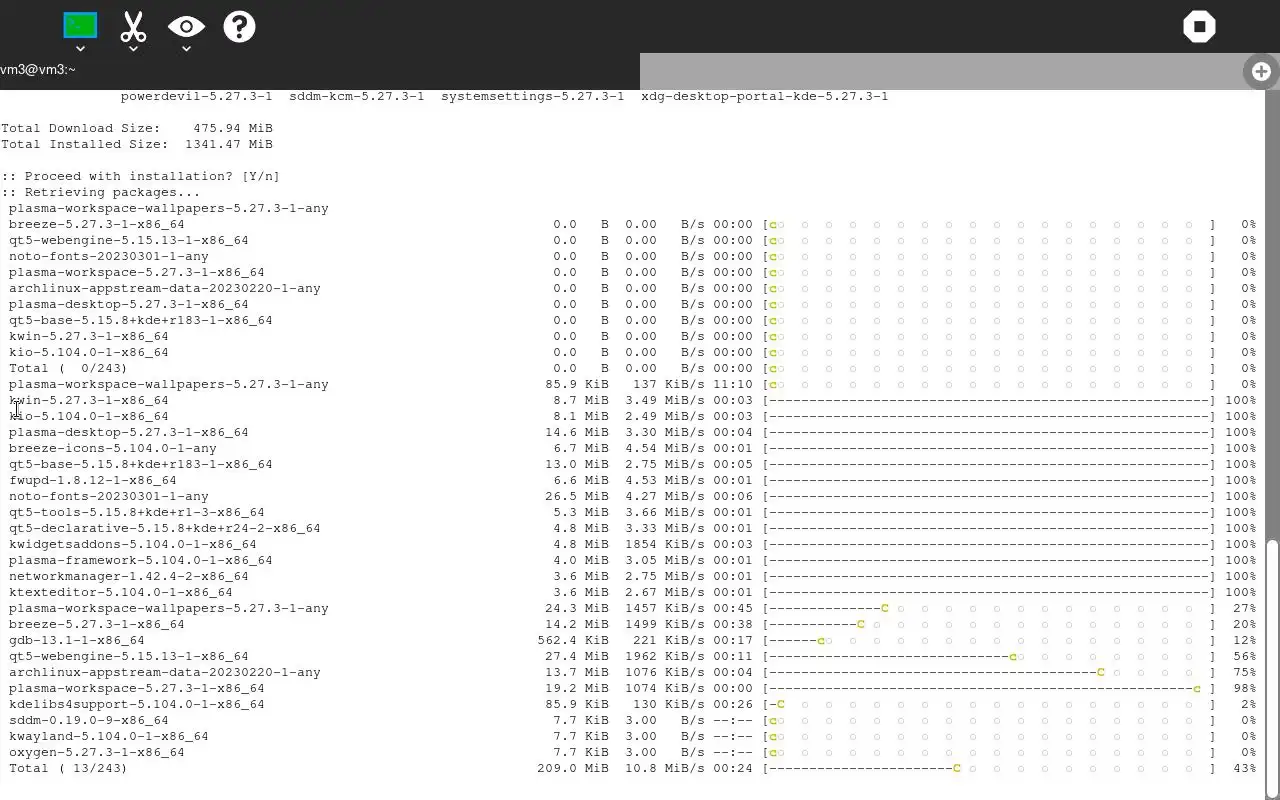Screen dimensions: 1280x800
Task: Click 'systemsettings-5.27.3-1' text
Action: pyautogui.click(x=533, y=96)
